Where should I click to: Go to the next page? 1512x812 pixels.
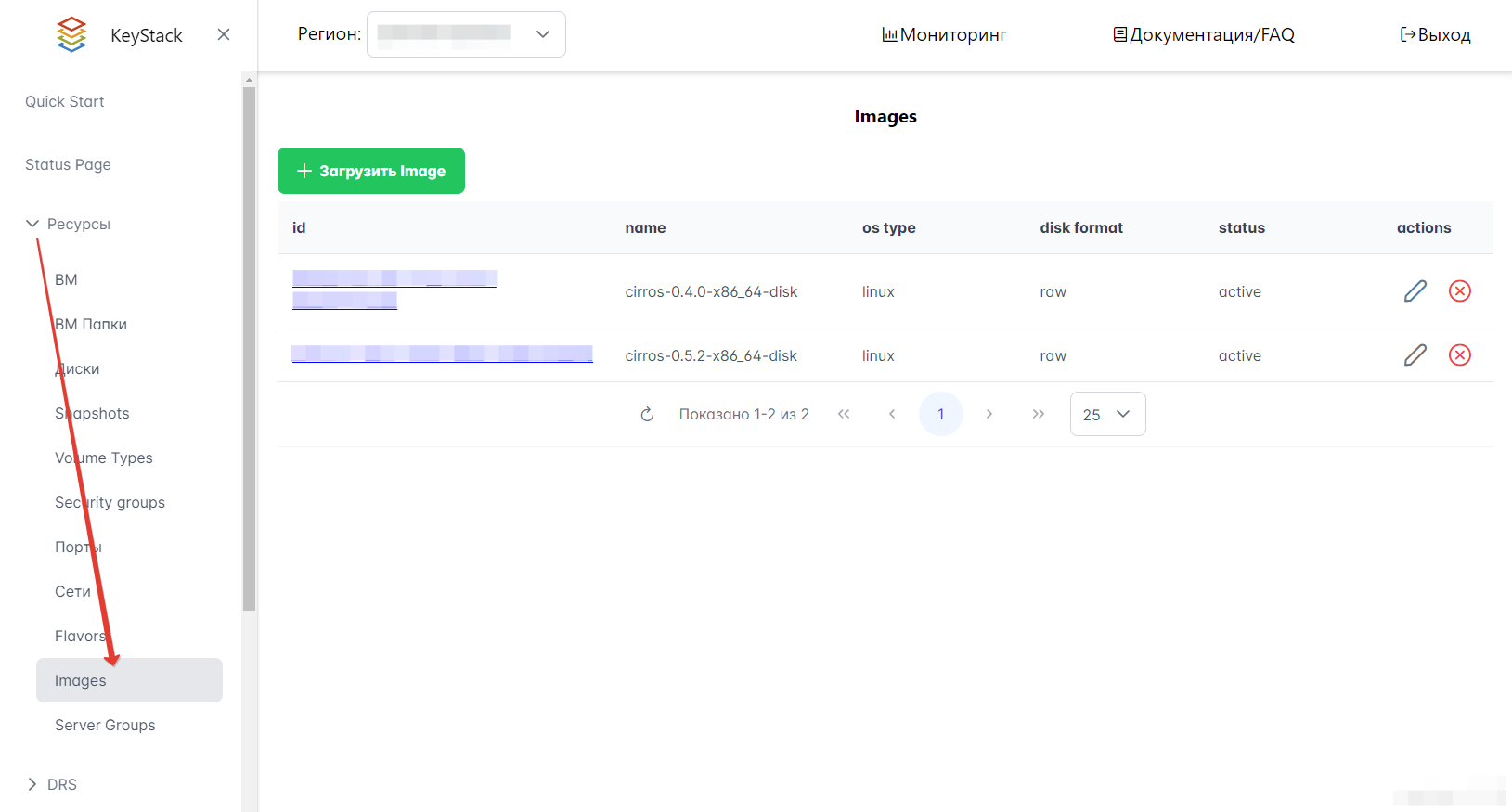coord(989,415)
